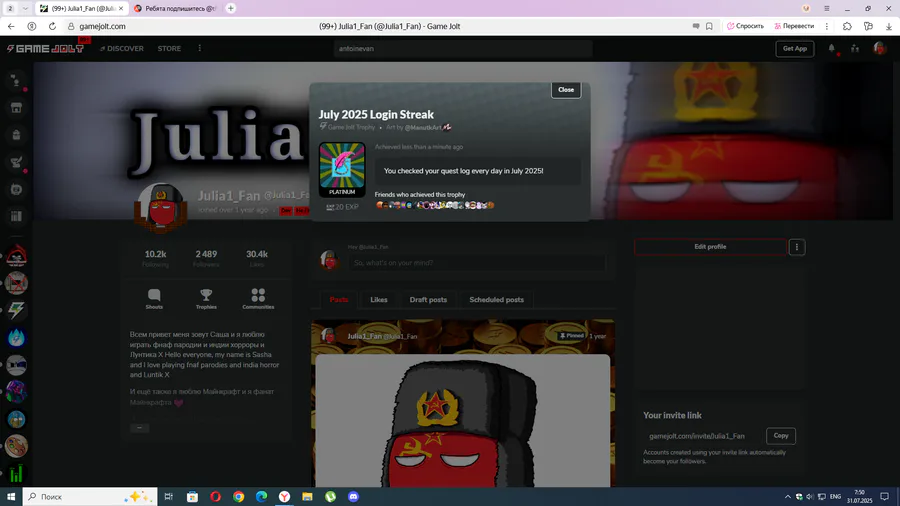Open the sticker face icon in the left sidebar
Viewport: 900px width, 506px height.
(16, 189)
